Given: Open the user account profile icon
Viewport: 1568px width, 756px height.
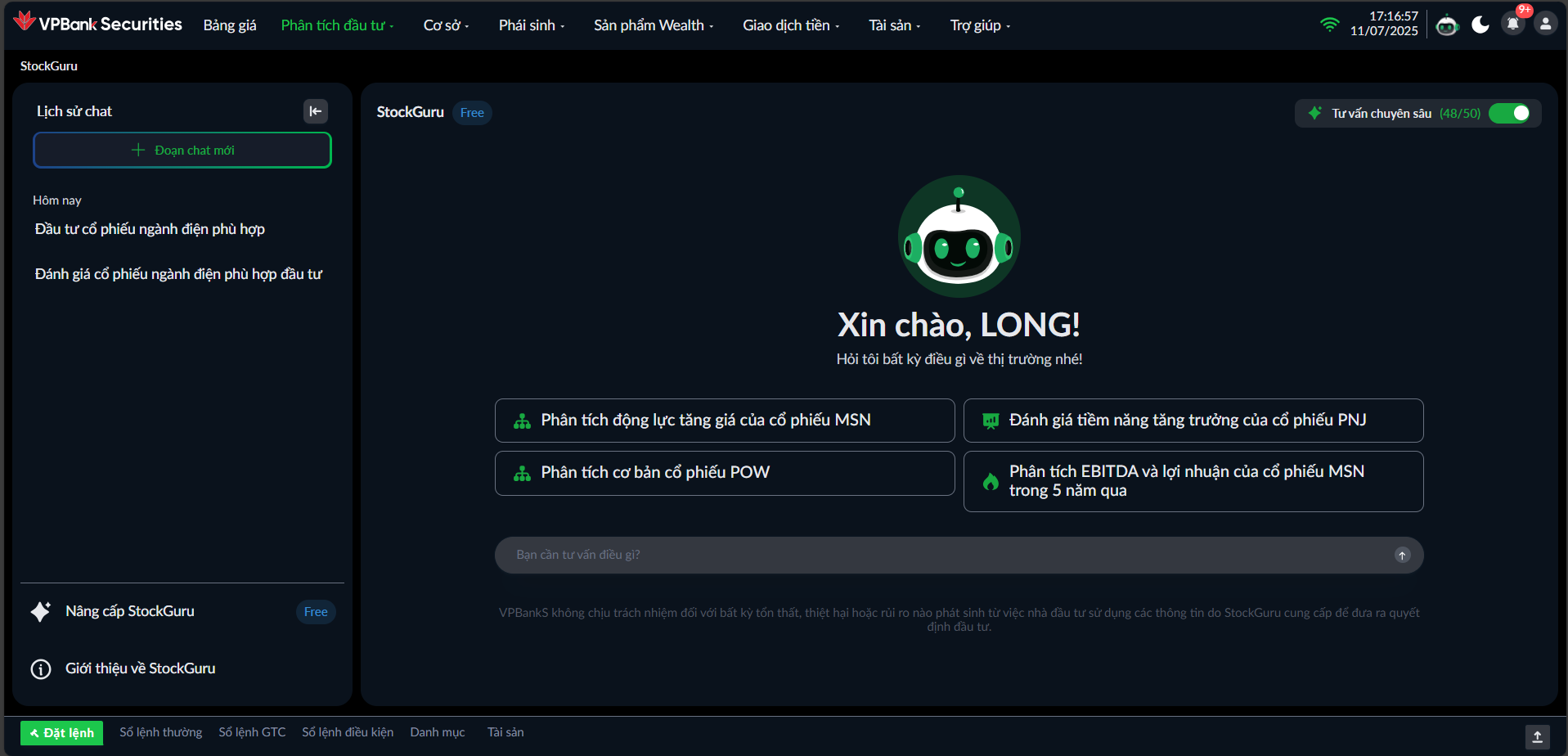Looking at the screenshot, I should 1545,24.
